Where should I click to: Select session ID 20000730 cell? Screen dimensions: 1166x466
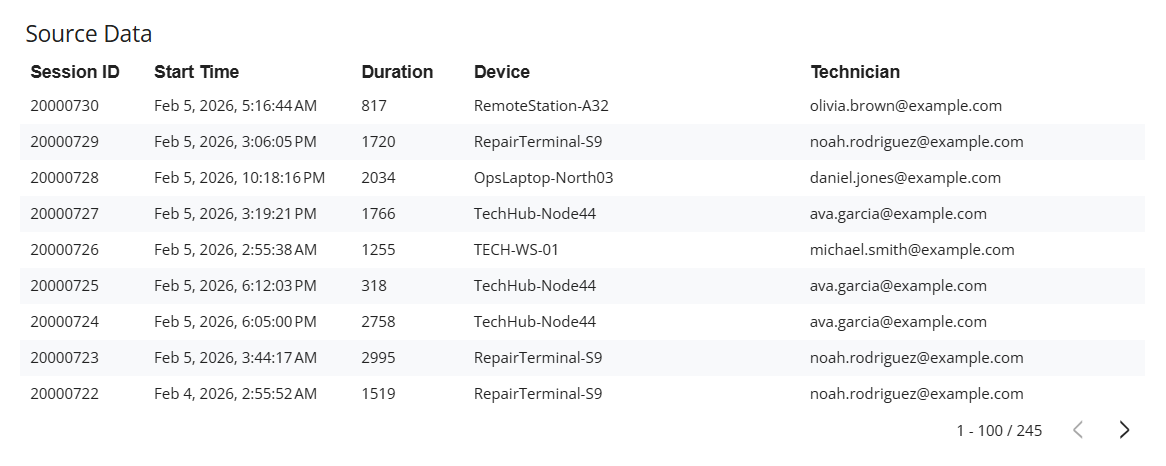click(x=65, y=106)
